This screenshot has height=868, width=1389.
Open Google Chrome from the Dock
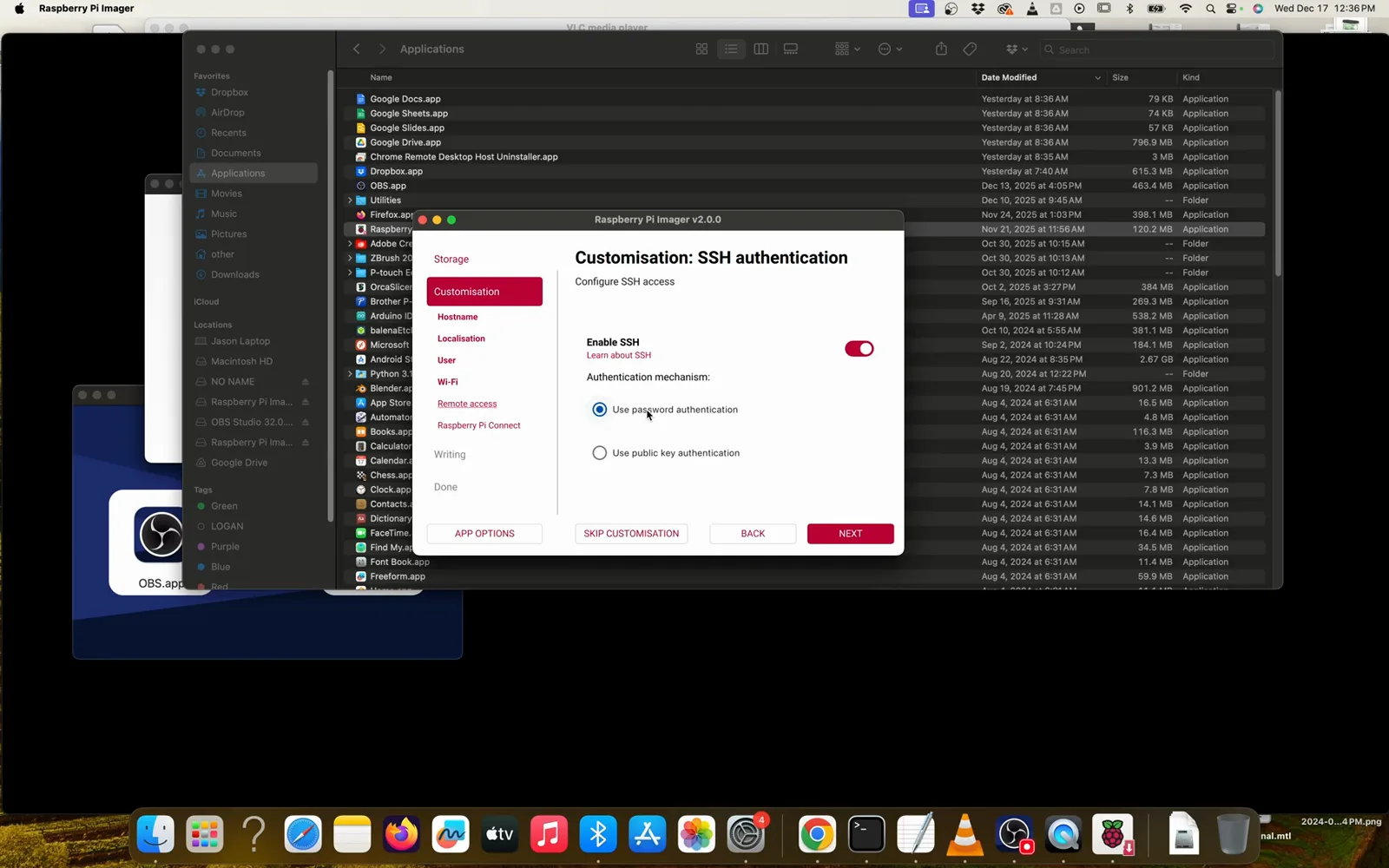tap(817, 835)
